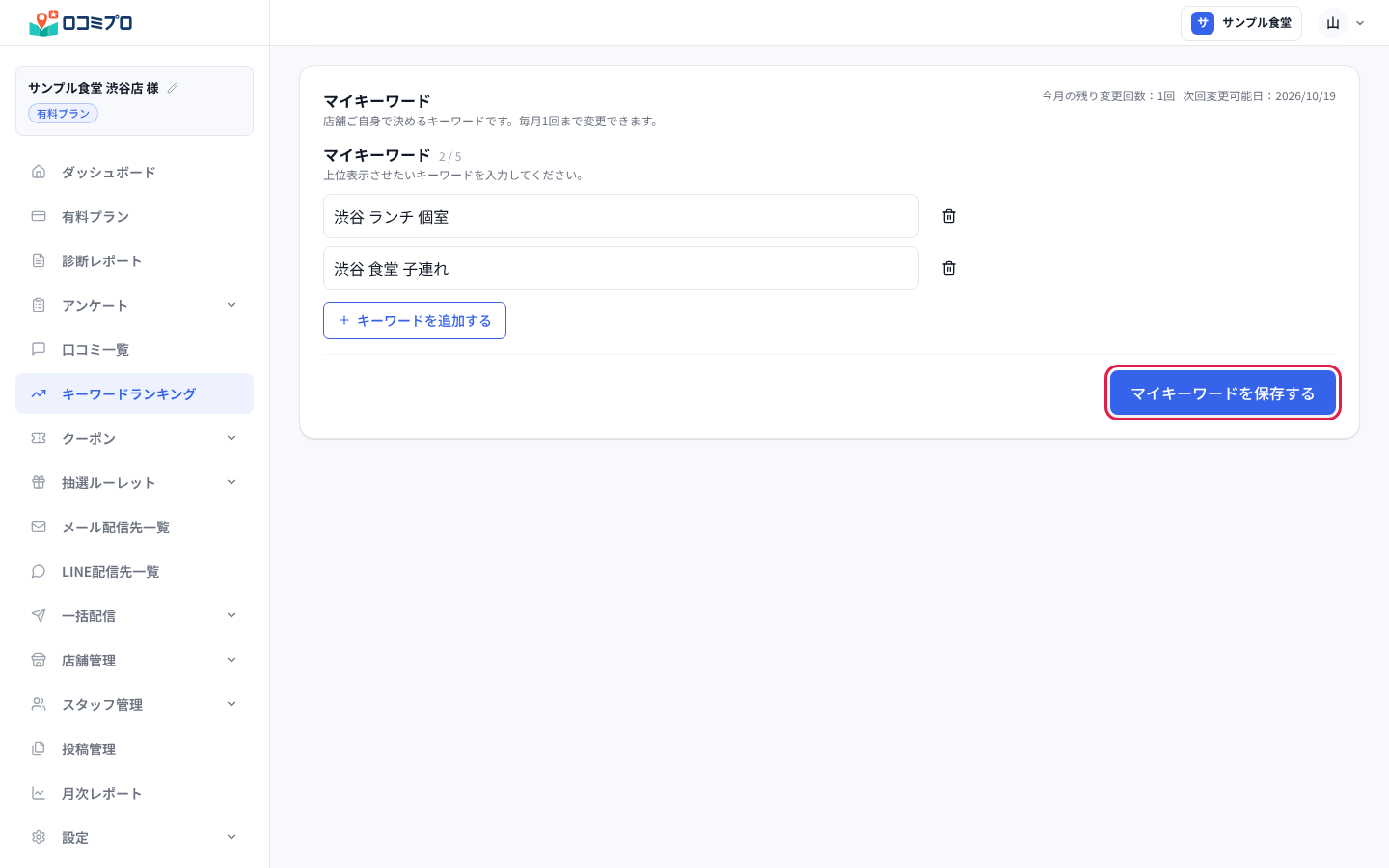
Task: Click the 今月の残り変更回数：1回 text
Action: [1108, 96]
